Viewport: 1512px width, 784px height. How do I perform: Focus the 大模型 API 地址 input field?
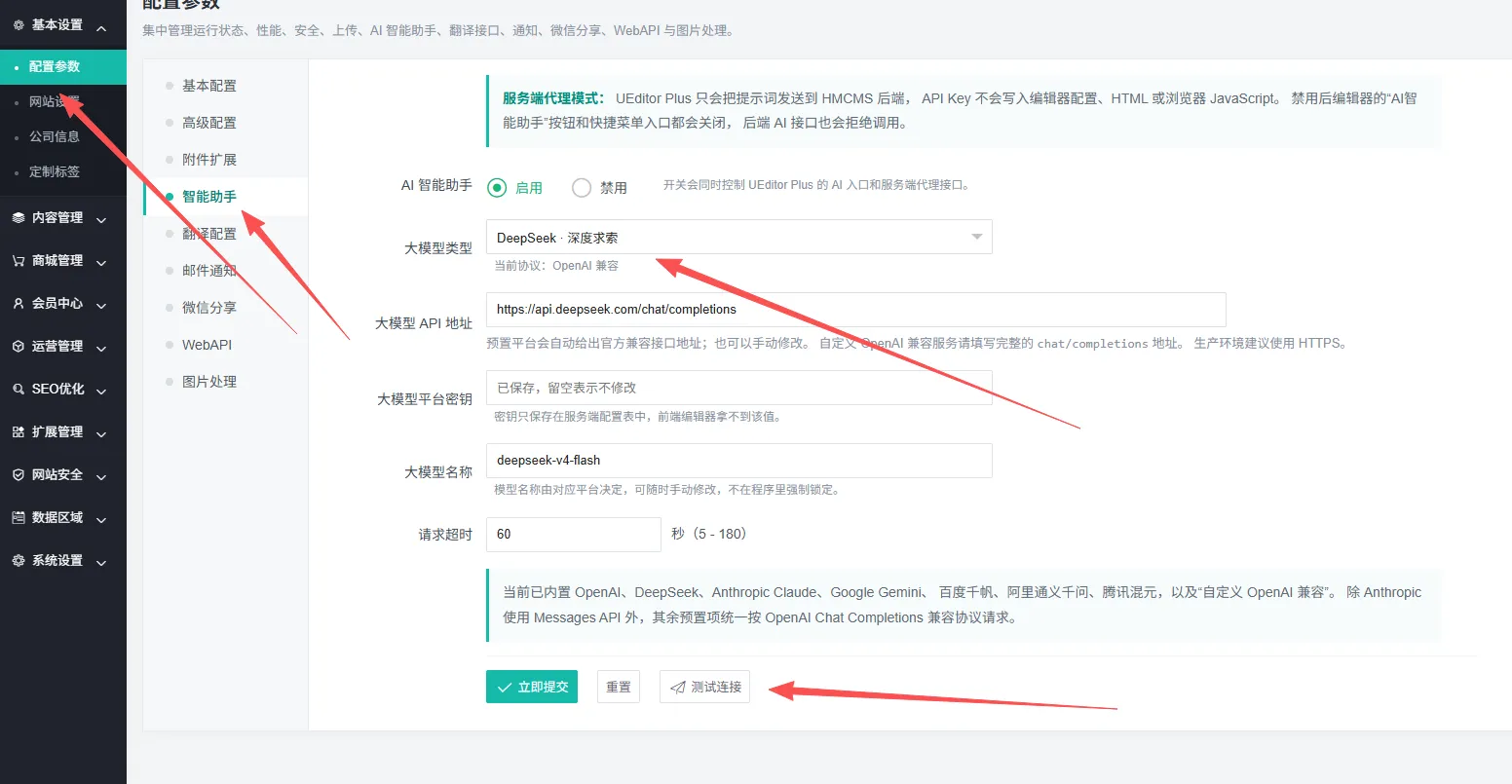point(855,310)
